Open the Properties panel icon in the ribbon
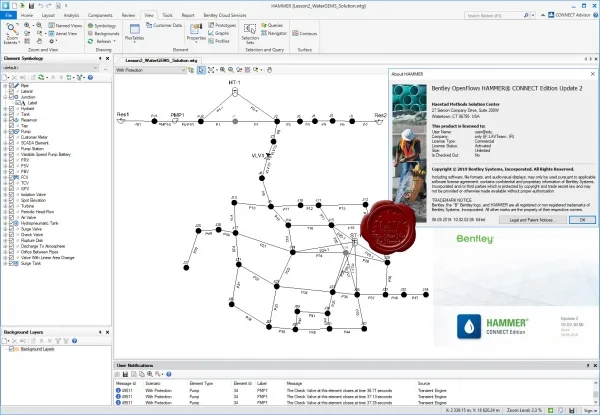600x415 pixels. 196,33
